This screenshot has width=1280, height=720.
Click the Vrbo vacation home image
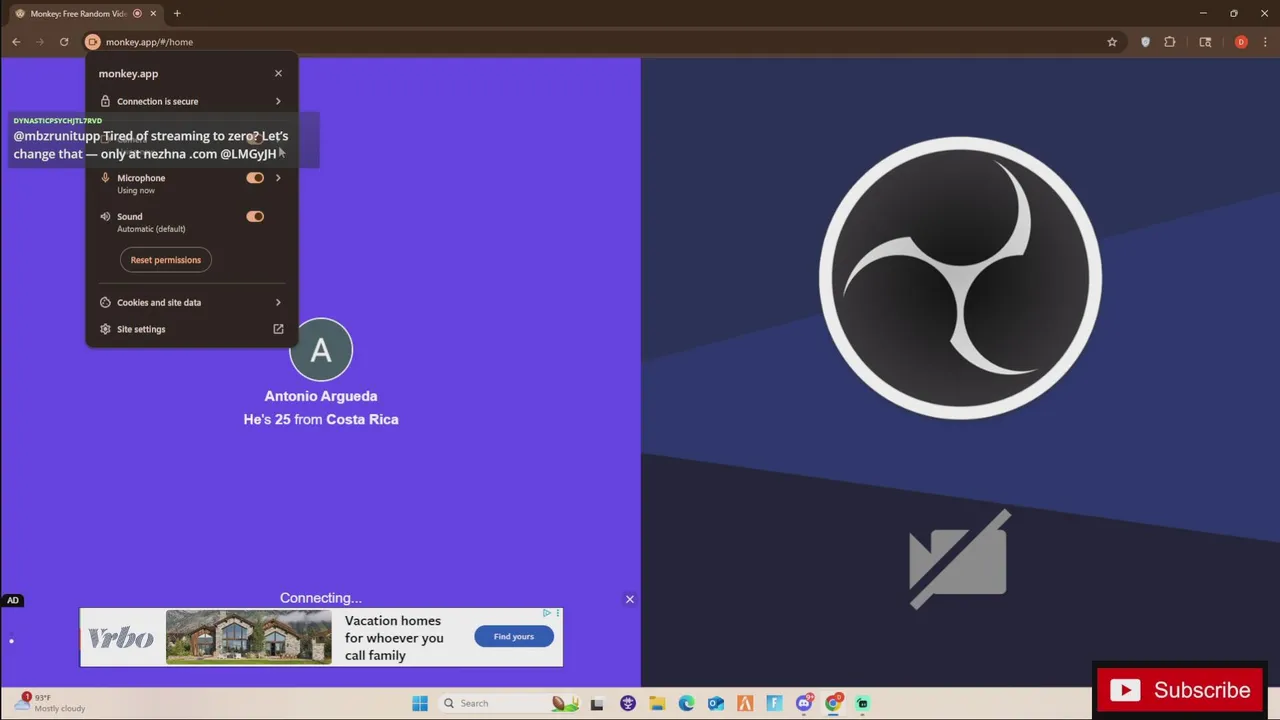point(249,637)
